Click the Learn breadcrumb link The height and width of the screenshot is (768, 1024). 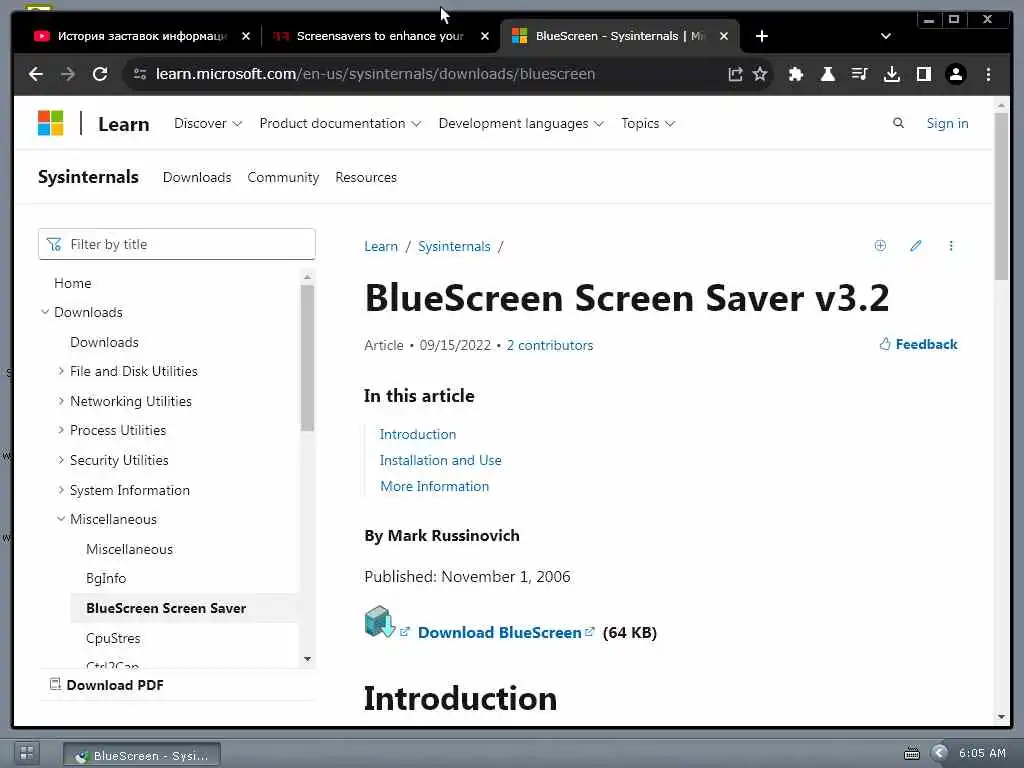point(381,246)
